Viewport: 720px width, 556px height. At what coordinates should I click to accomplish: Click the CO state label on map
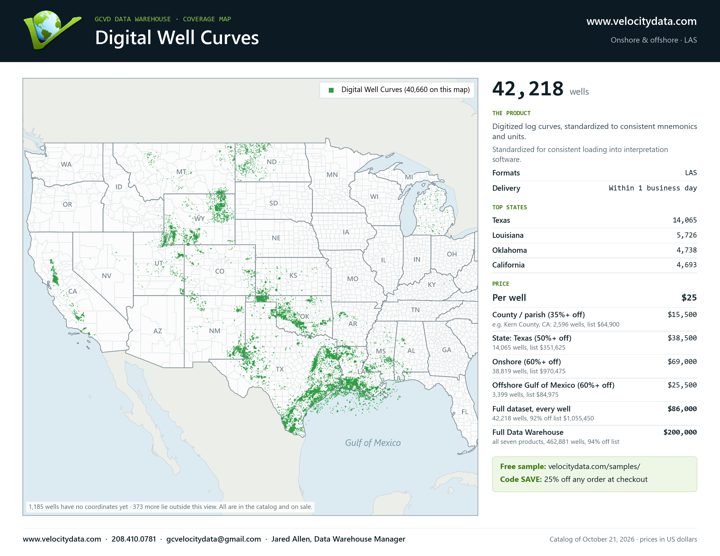(219, 271)
